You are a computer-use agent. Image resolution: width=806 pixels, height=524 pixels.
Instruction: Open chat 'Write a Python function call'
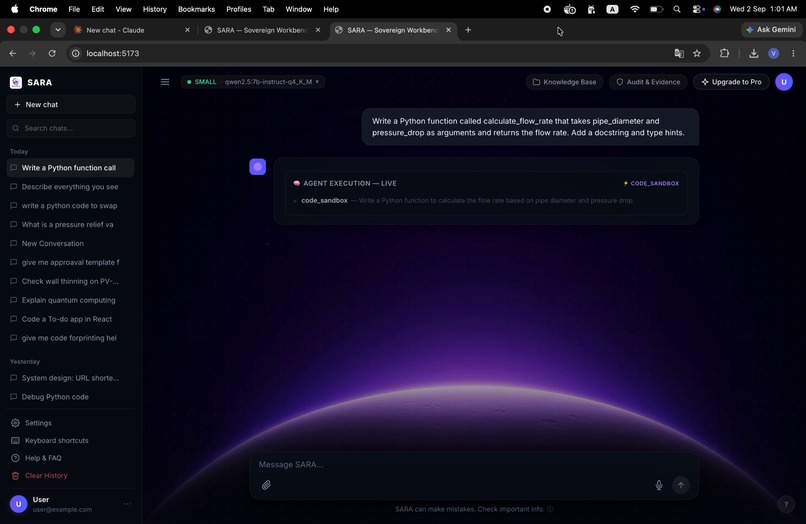pyautogui.click(x=70, y=168)
